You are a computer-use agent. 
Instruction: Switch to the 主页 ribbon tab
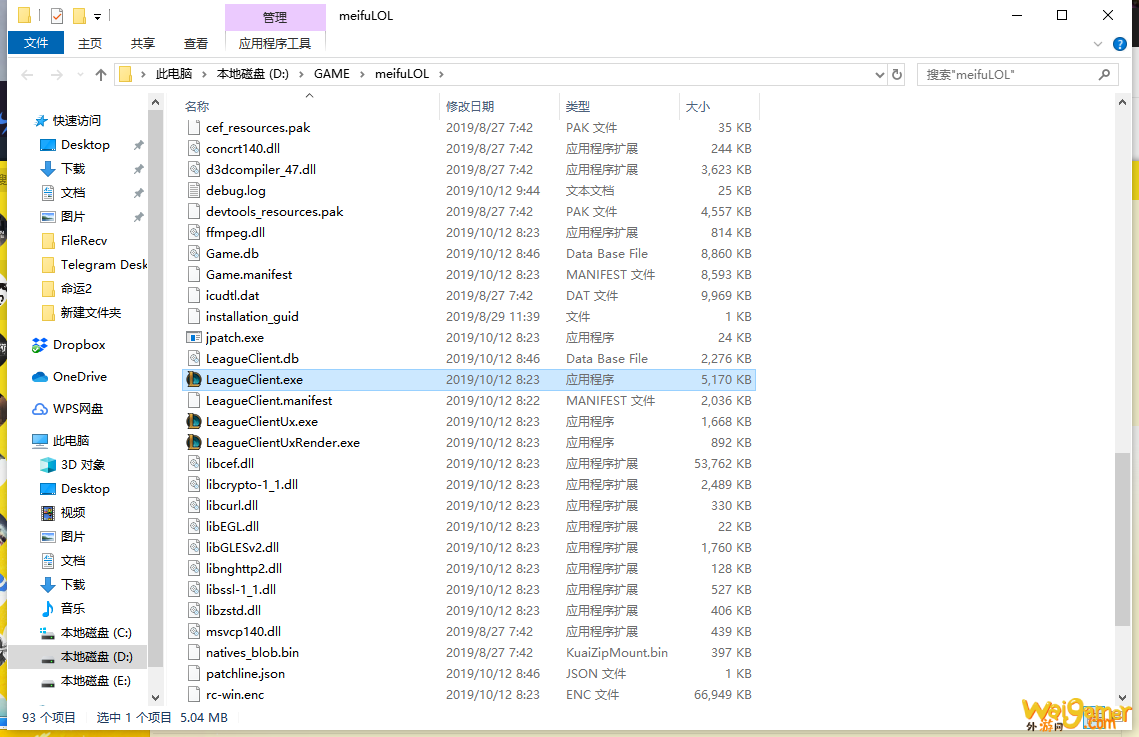tap(90, 44)
